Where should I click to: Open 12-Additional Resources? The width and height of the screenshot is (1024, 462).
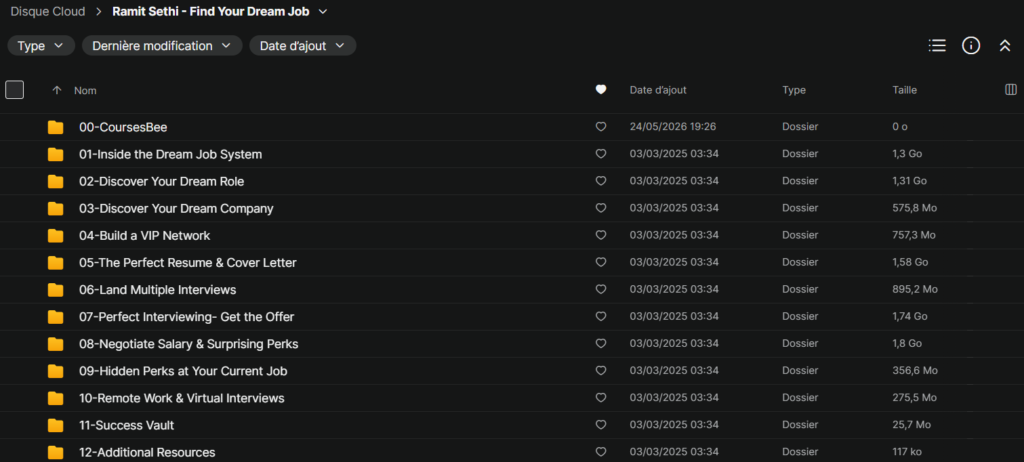click(x=147, y=452)
